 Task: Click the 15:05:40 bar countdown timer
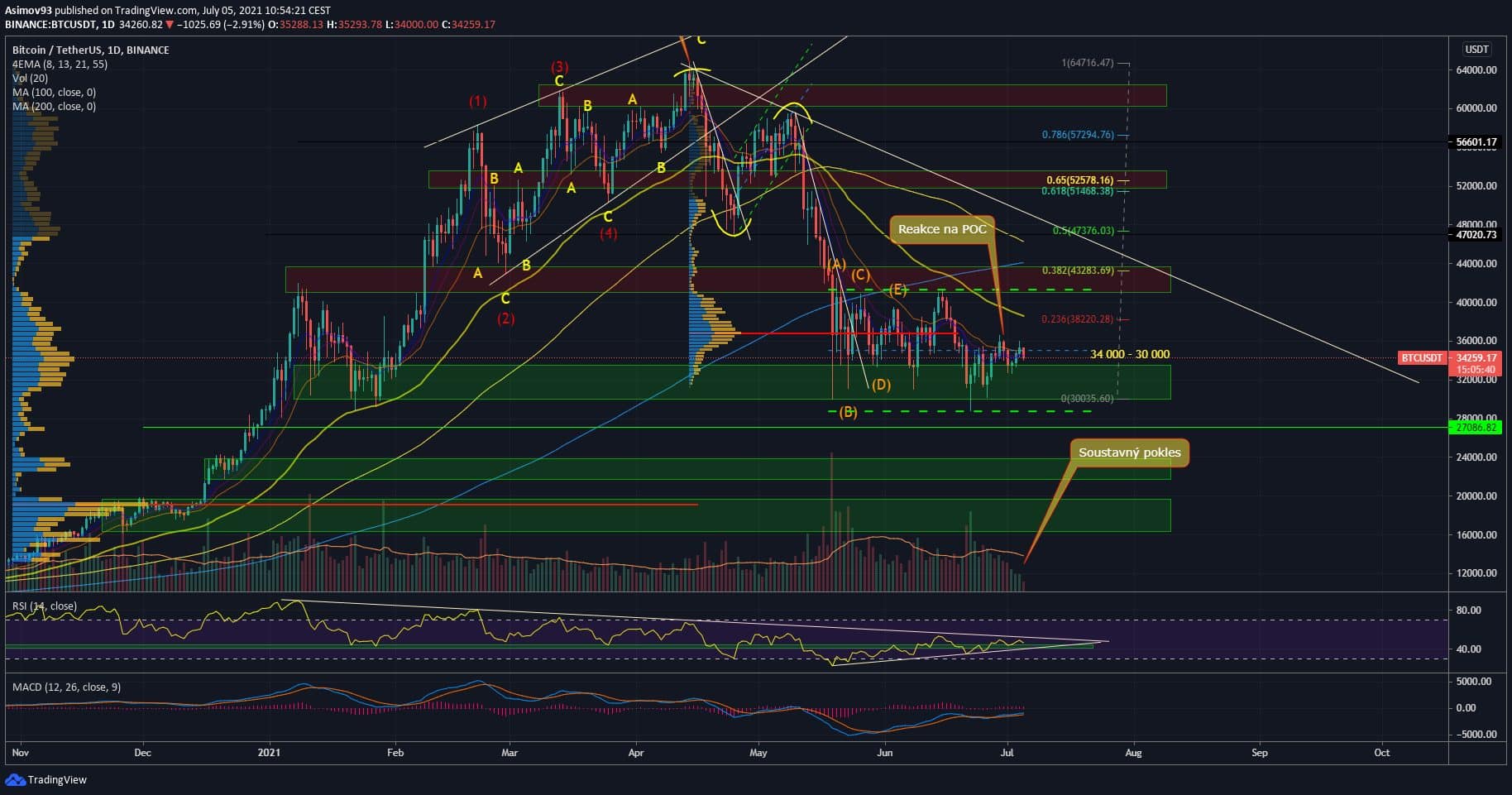(x=1476, y=370)
